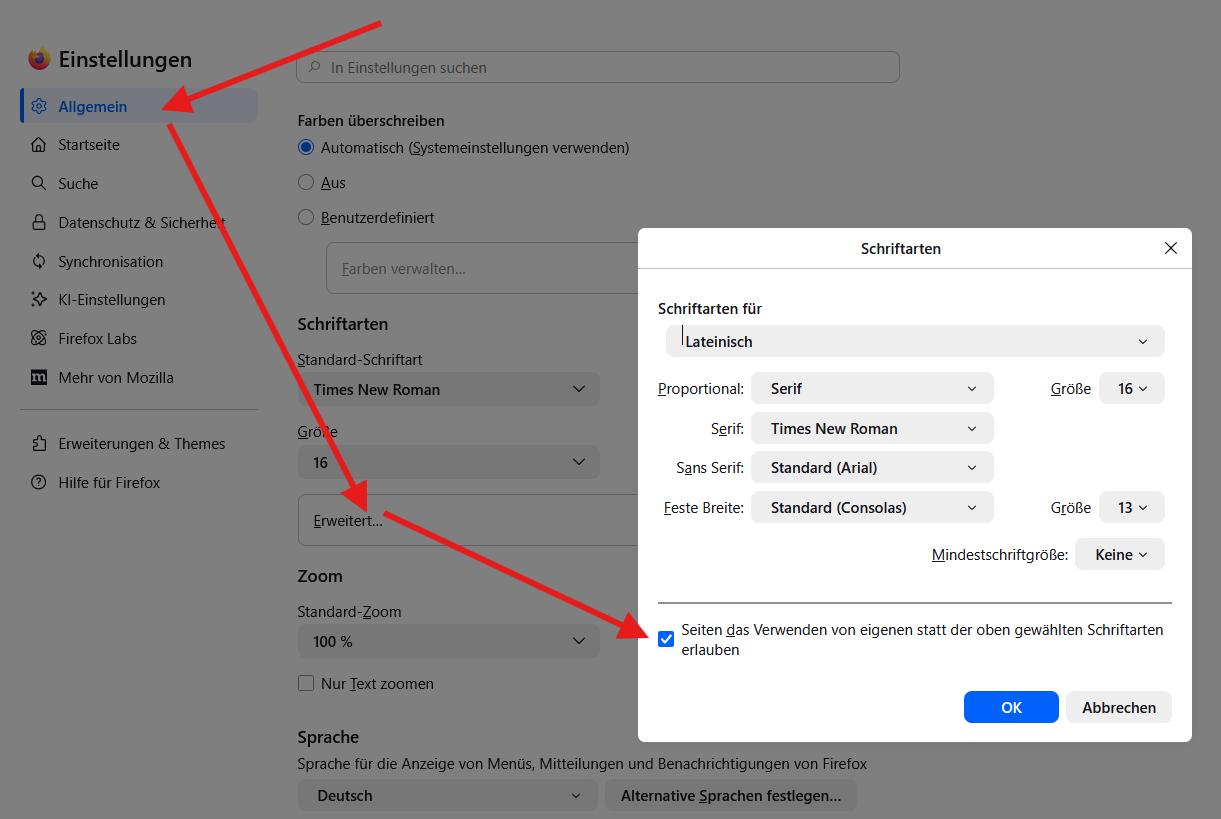Image resolution: width=1221 pixels, height=819 pixels.
Task: Open the fixed-width Größe 13 dropdown
Action: tap(1132, 507)
